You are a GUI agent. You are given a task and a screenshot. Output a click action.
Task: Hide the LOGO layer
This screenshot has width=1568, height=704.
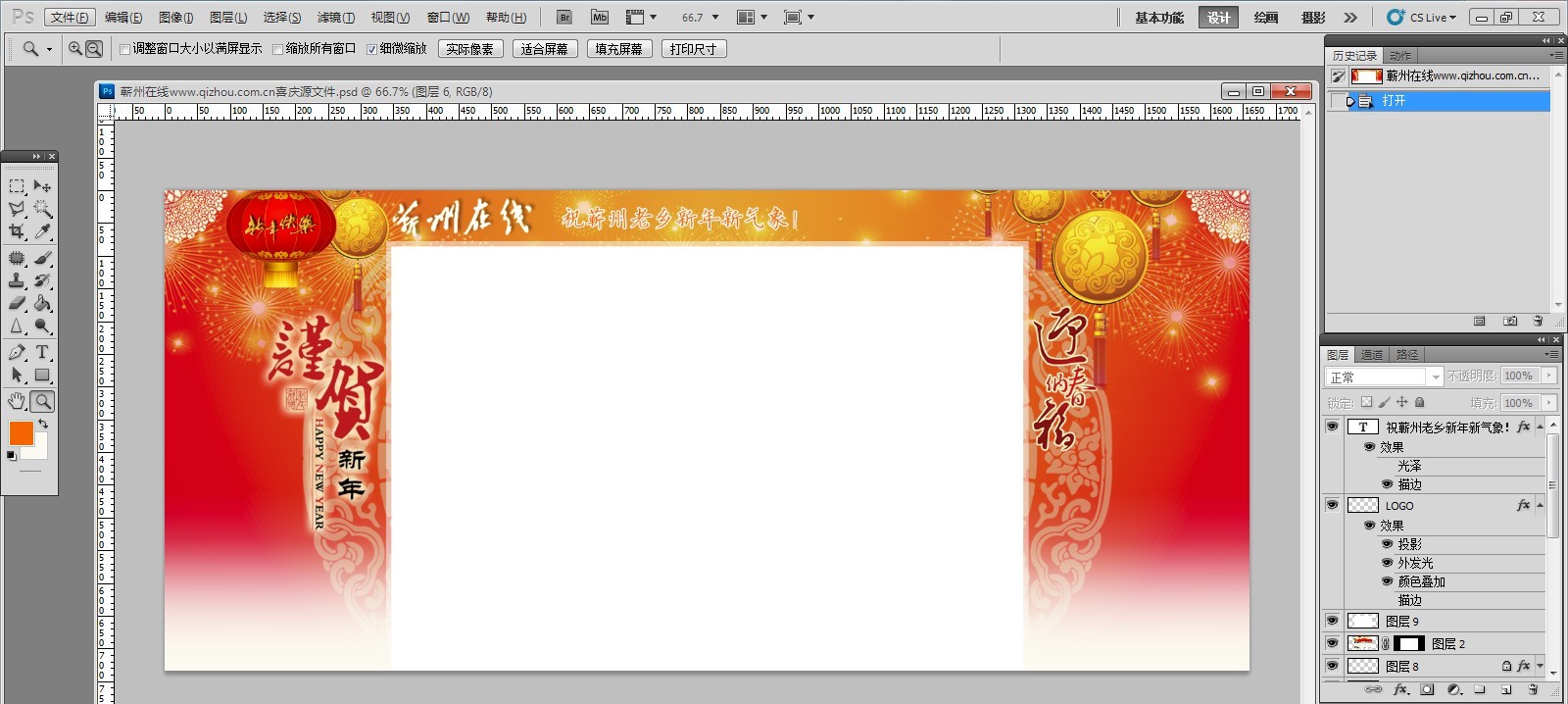pos(1332,505)
